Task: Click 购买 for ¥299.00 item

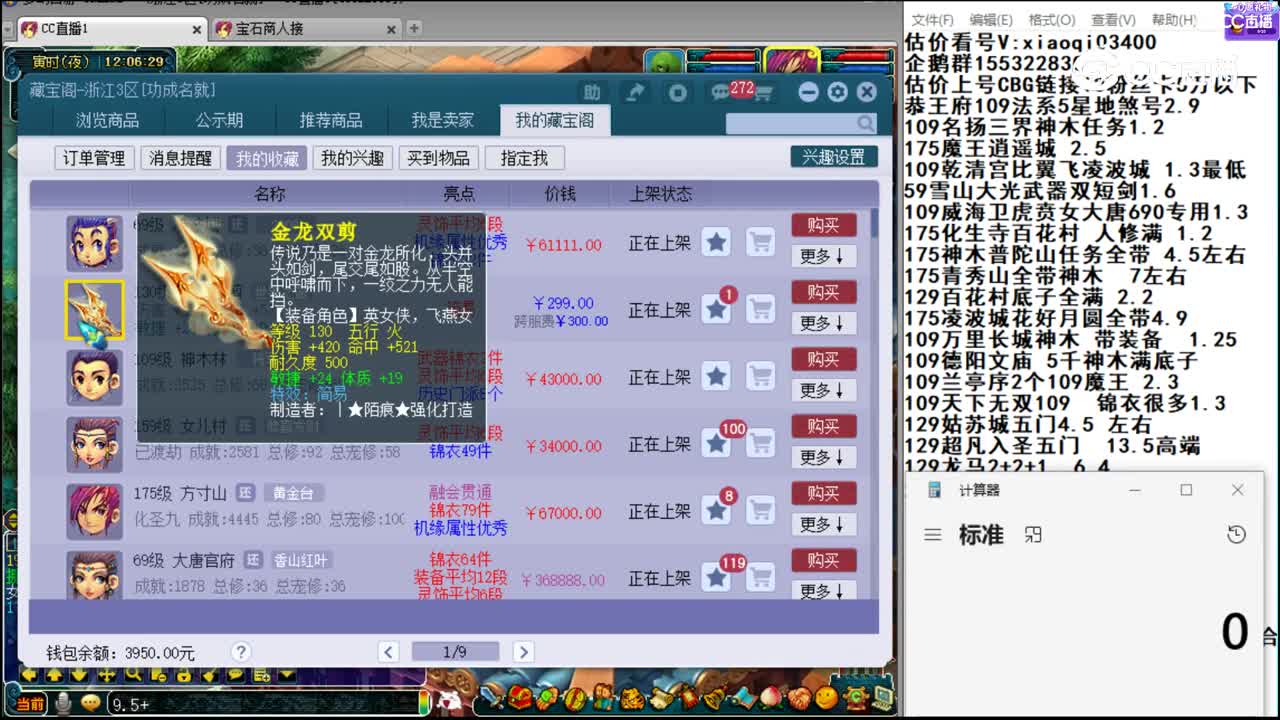Action: click(823, 292)
